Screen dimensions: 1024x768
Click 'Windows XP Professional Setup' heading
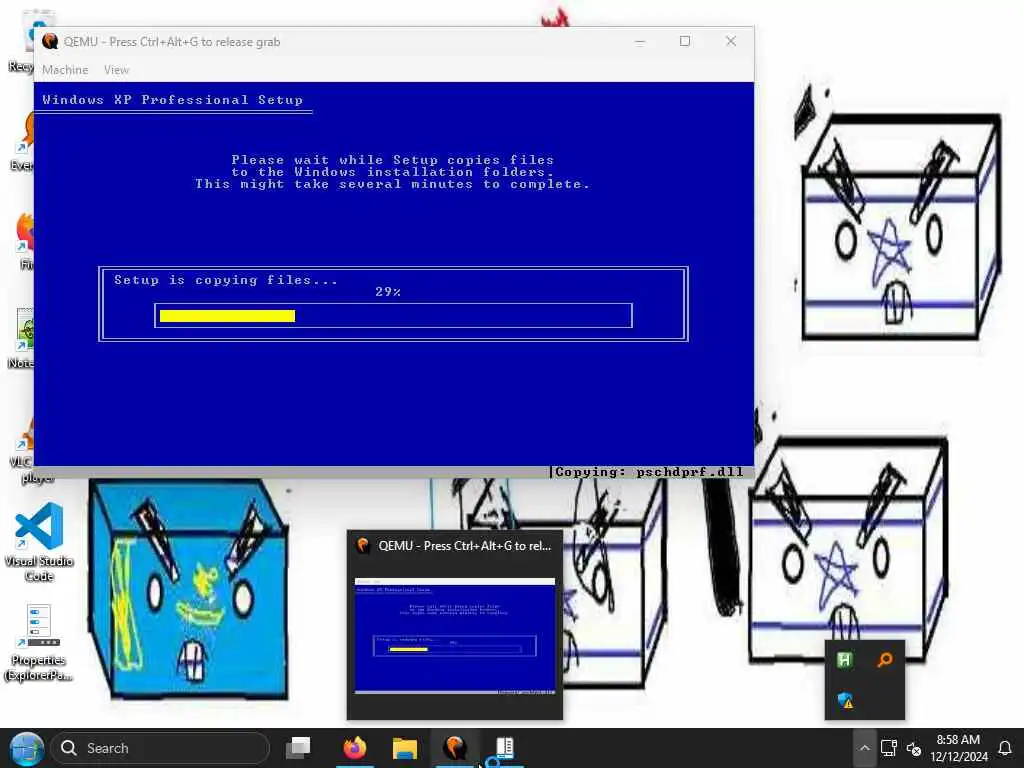coord(172,100)
